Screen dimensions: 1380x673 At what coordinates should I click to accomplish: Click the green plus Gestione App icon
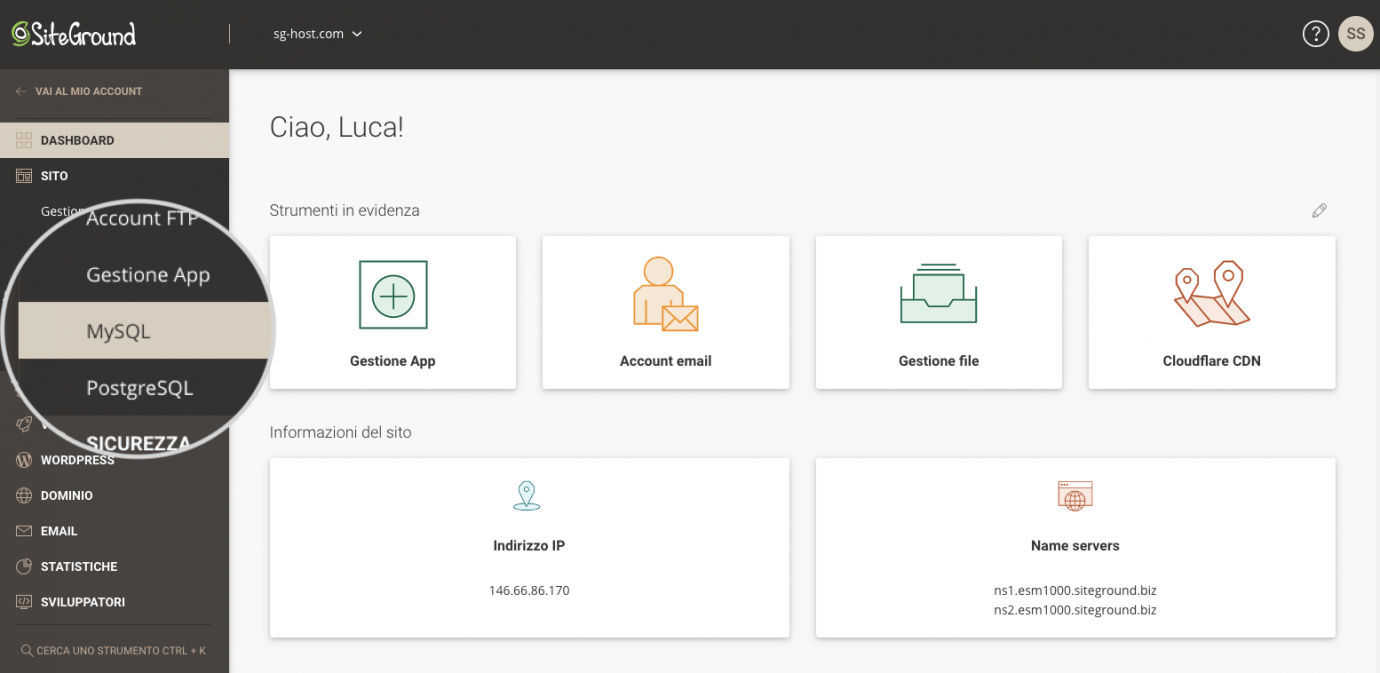[393, 295]
